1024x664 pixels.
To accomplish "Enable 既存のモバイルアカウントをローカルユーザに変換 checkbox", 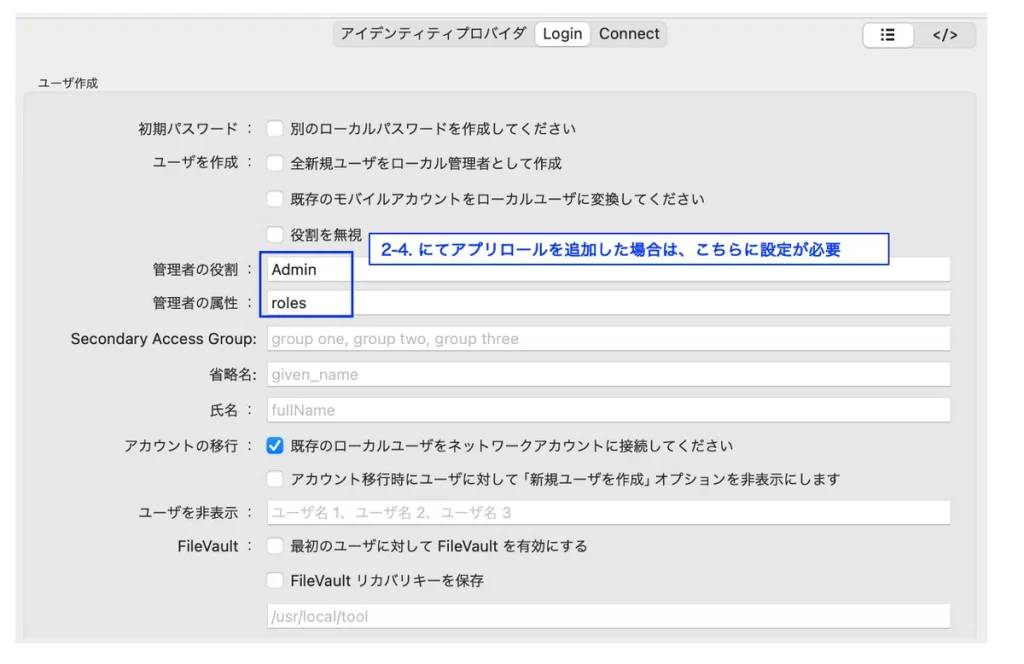I will click(275, 199).
